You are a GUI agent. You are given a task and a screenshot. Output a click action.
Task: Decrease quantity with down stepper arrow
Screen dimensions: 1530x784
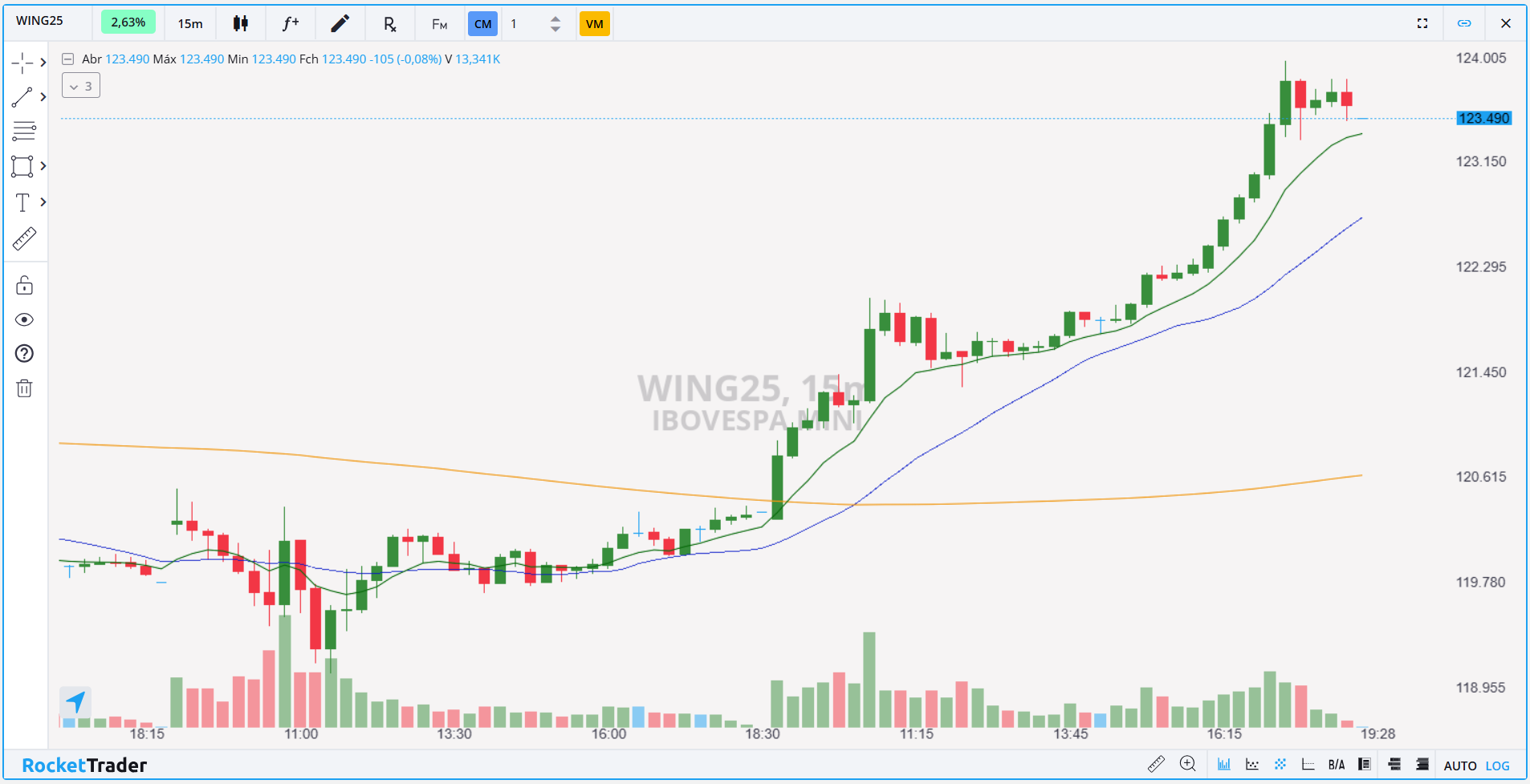tap(555, 30)
